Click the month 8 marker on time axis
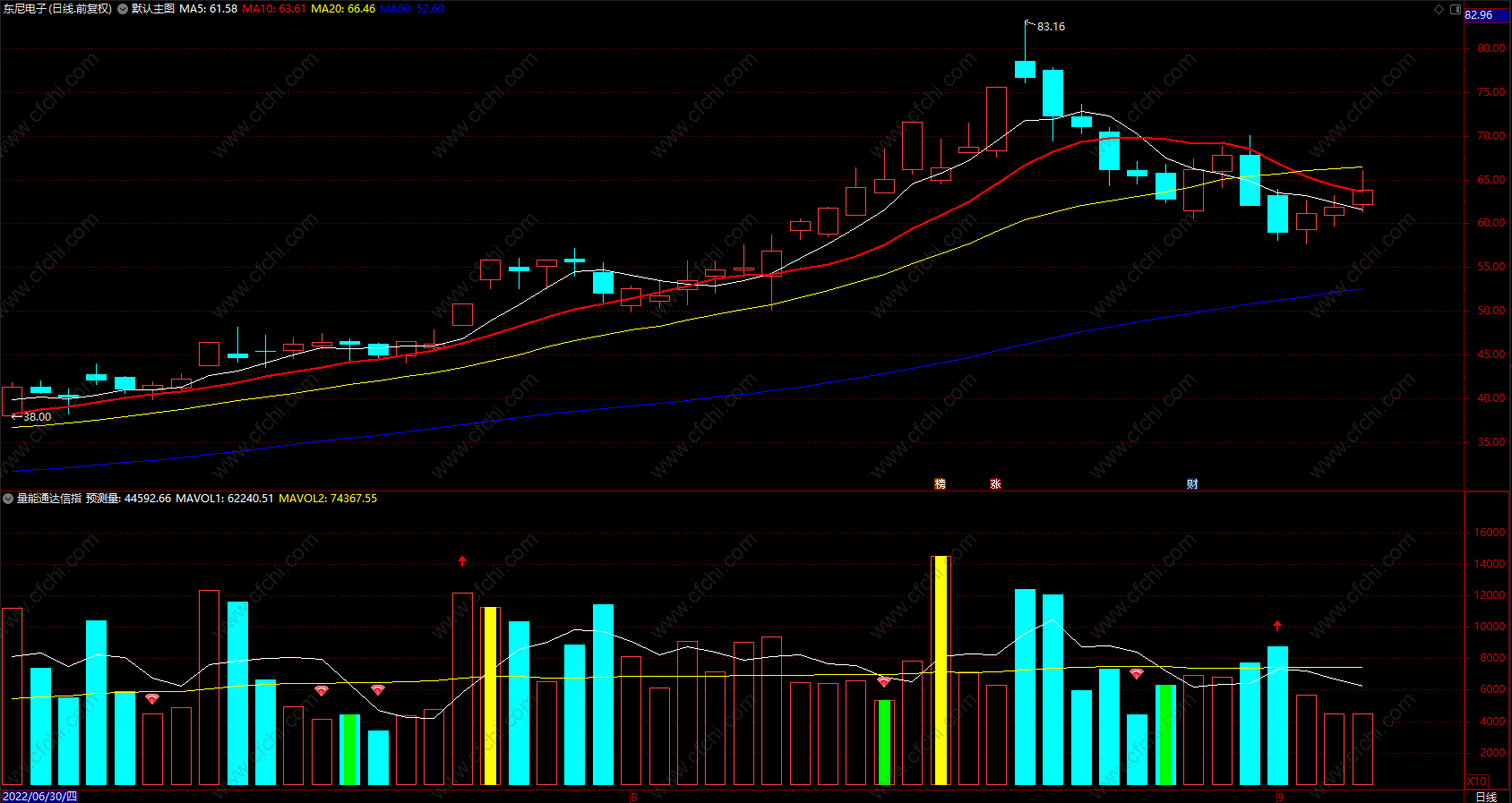This screenshot has width=1512, height=803. [633, 797]
